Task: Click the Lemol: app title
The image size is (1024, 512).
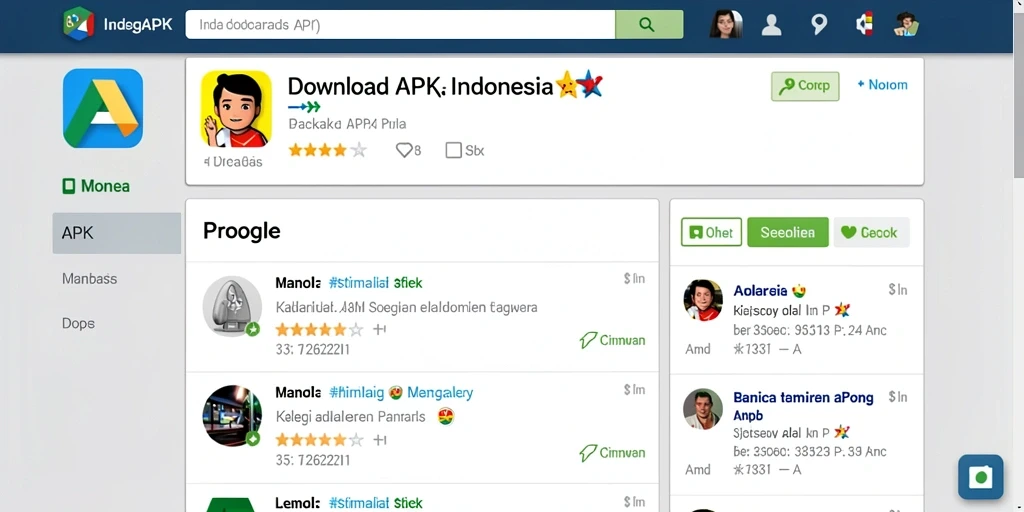Action: pyautogui.click(x=298, y=503)
